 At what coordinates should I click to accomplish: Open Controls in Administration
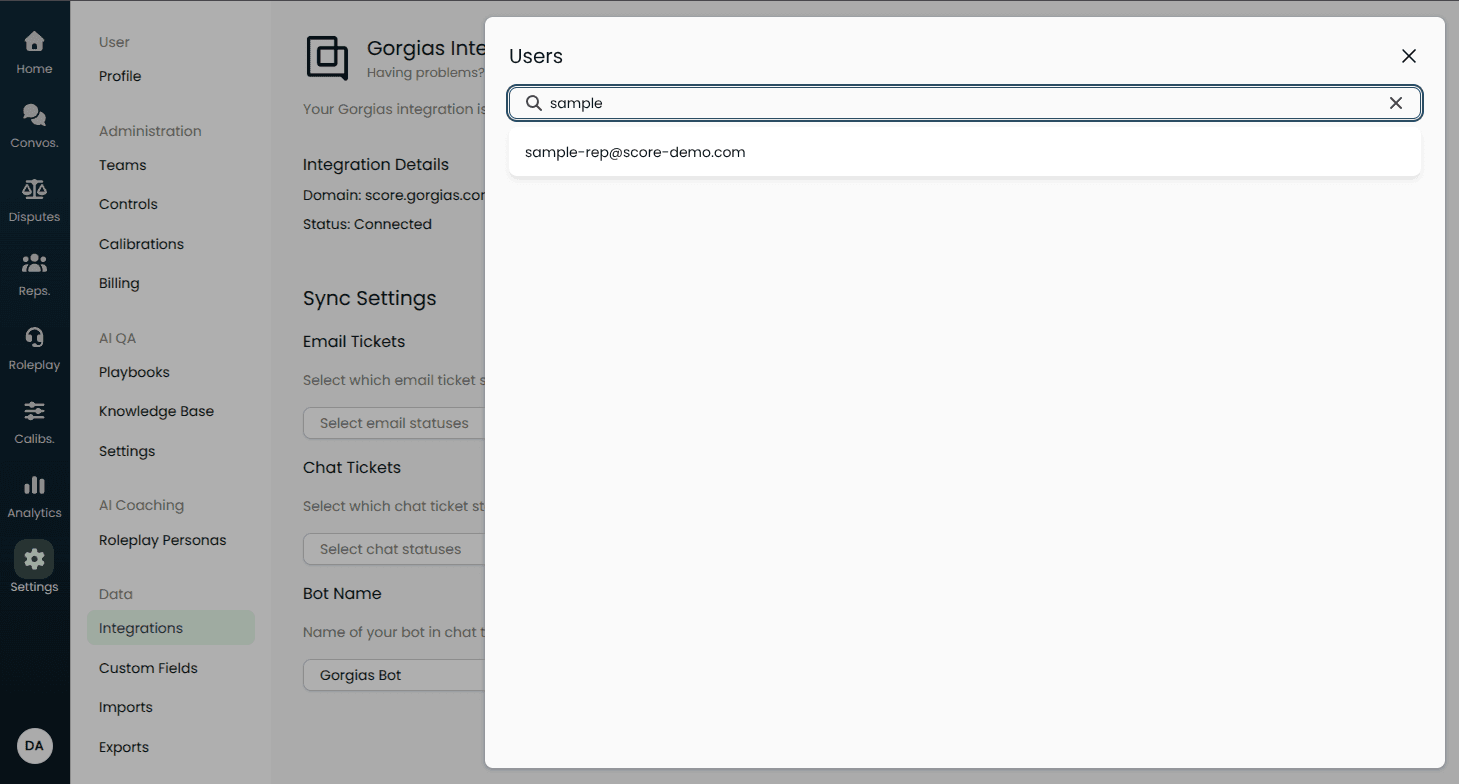128,204
